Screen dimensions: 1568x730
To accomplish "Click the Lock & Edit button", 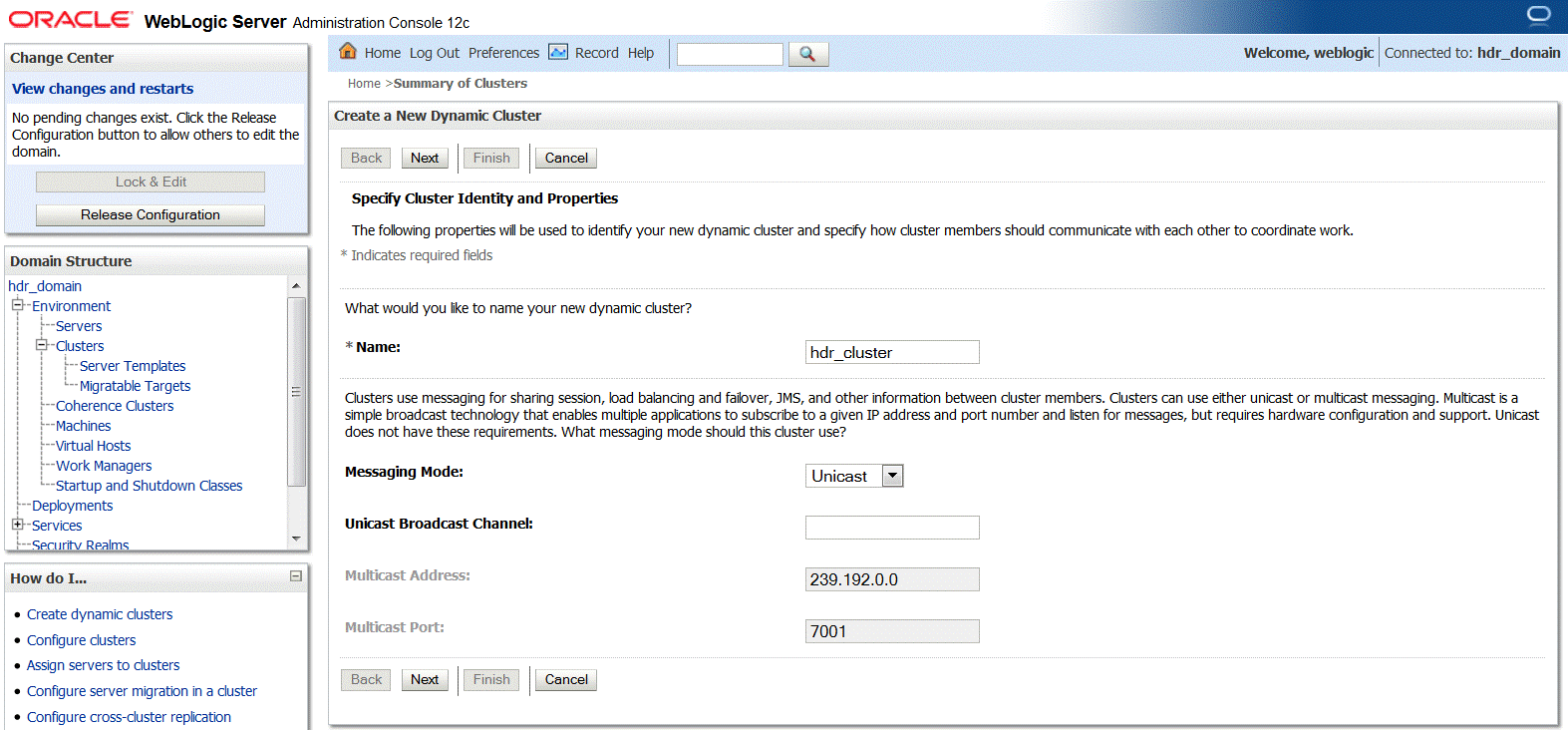I will [151, 182].
